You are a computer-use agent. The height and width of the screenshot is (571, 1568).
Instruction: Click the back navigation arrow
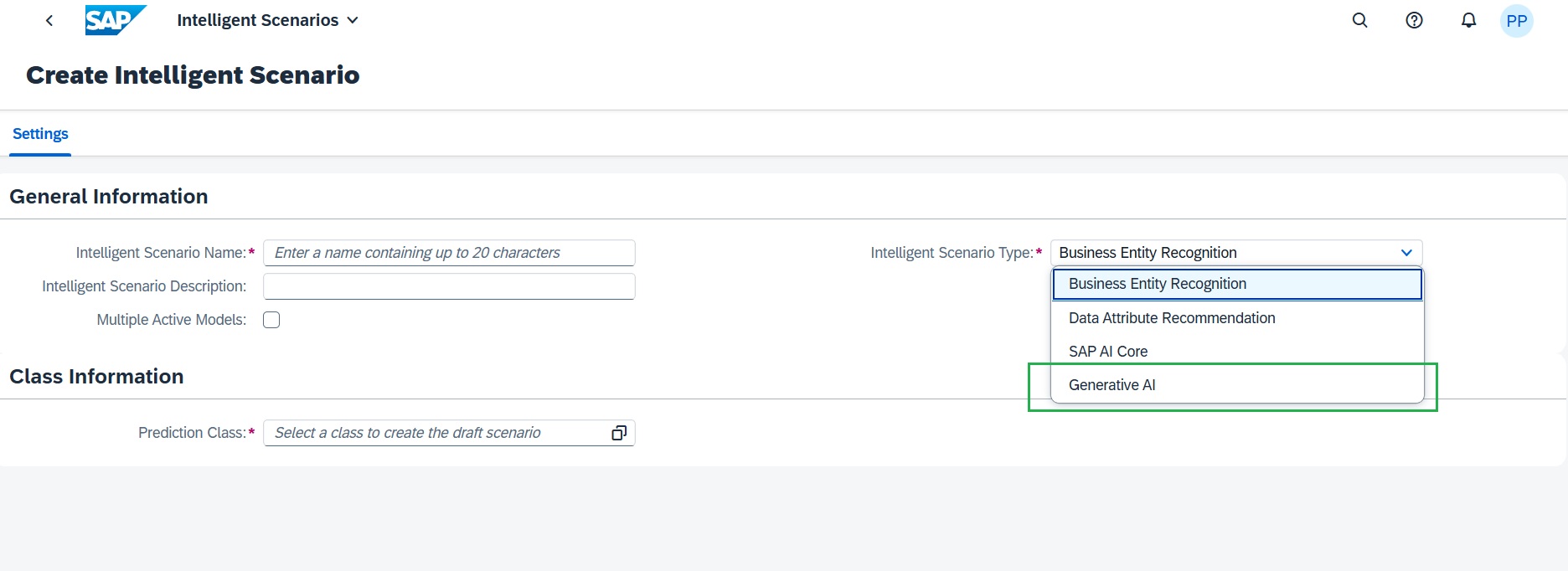click(49, 20)
